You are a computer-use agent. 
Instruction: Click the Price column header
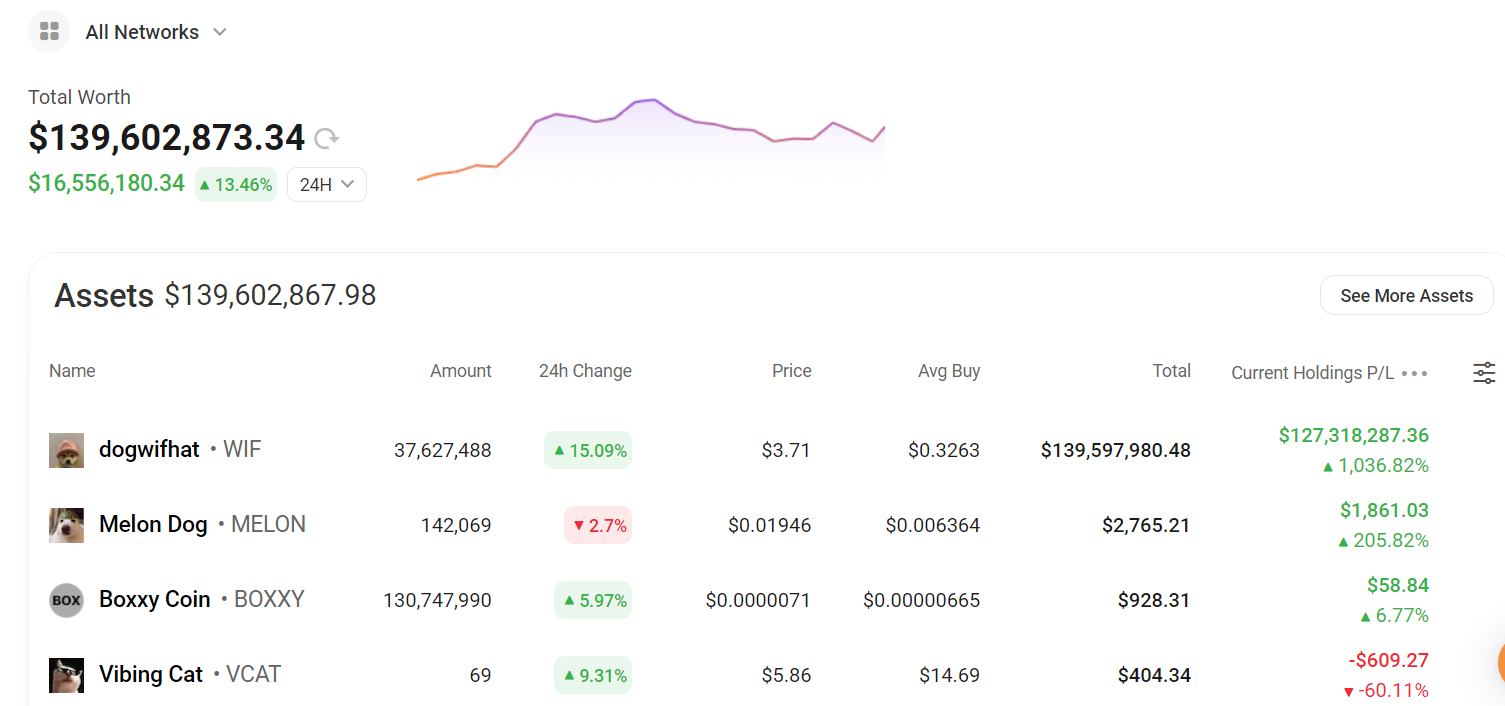(791, 371)
